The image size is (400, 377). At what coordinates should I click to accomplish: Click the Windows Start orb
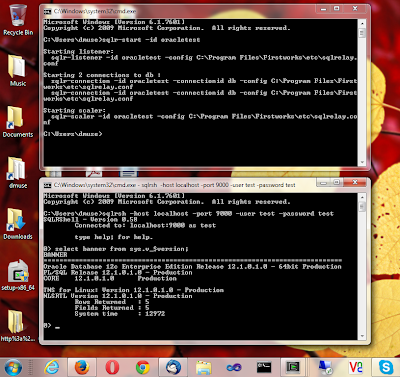(x=13, y=368)
